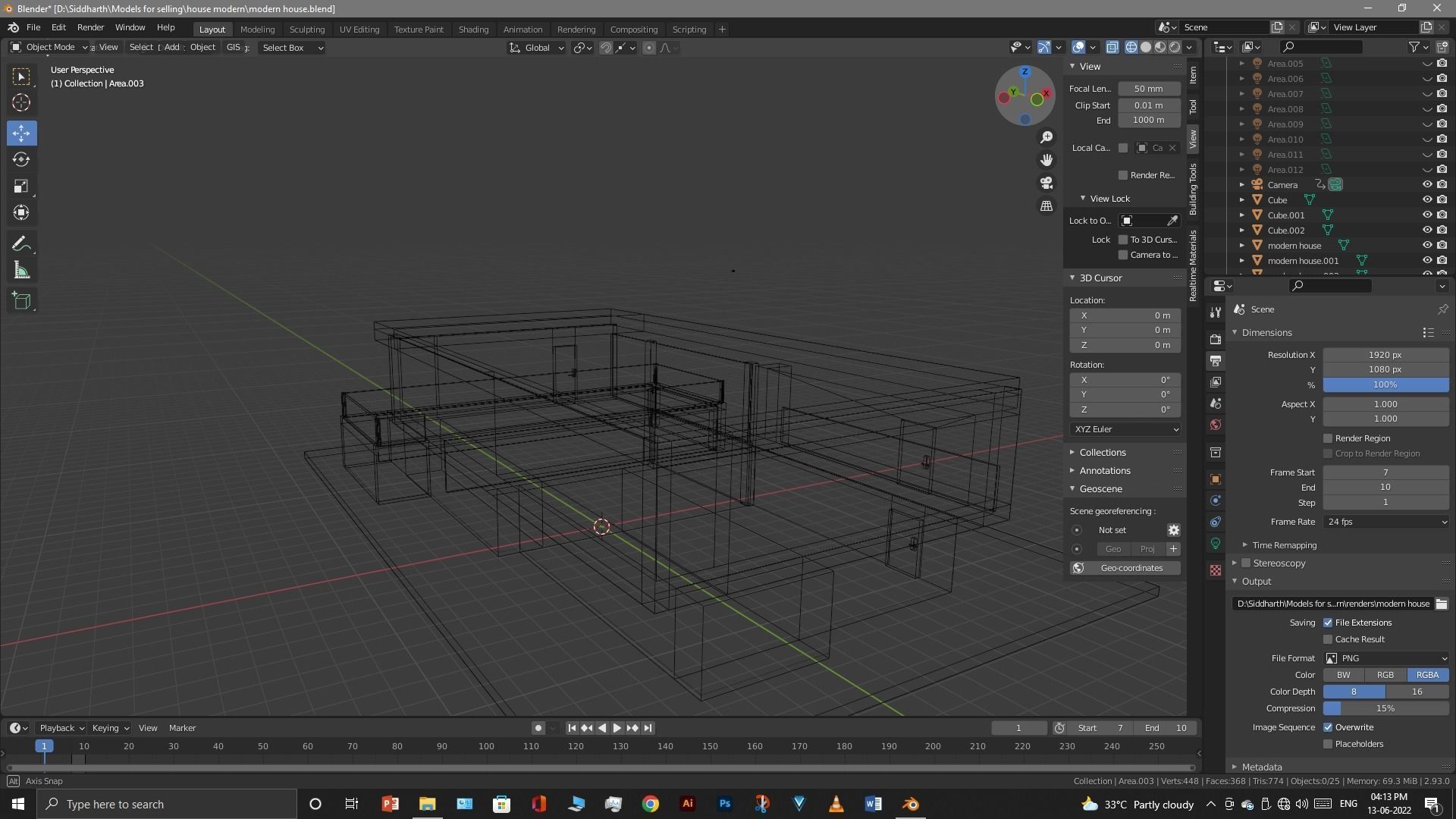Viewport: 1456px width, 819px height.
Task: Enable Cache Result checkbox
Action: pos(1328,639)
